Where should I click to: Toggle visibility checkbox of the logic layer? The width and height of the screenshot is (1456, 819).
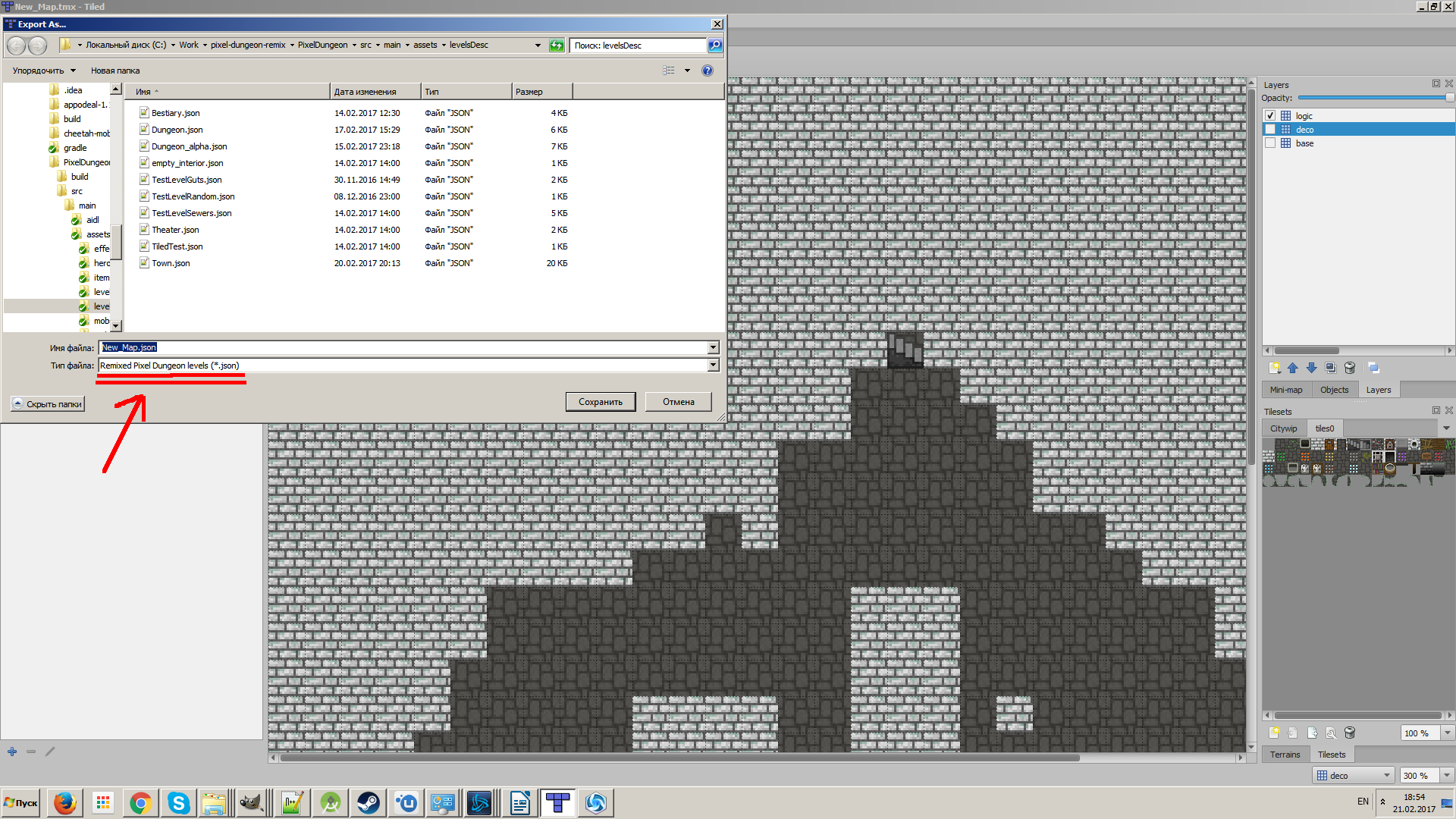tap(1270, 116)
